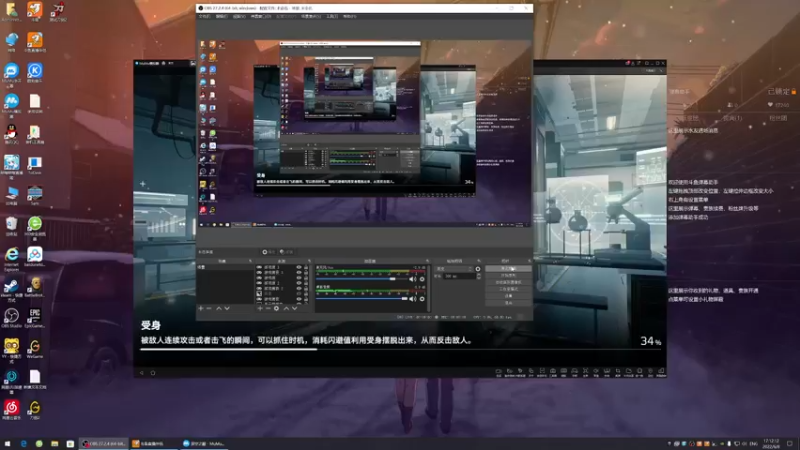Toggle visibility eye of the second source
Image resolution: width=800 pixels, height=450 pixels.
tap(299, 272)
